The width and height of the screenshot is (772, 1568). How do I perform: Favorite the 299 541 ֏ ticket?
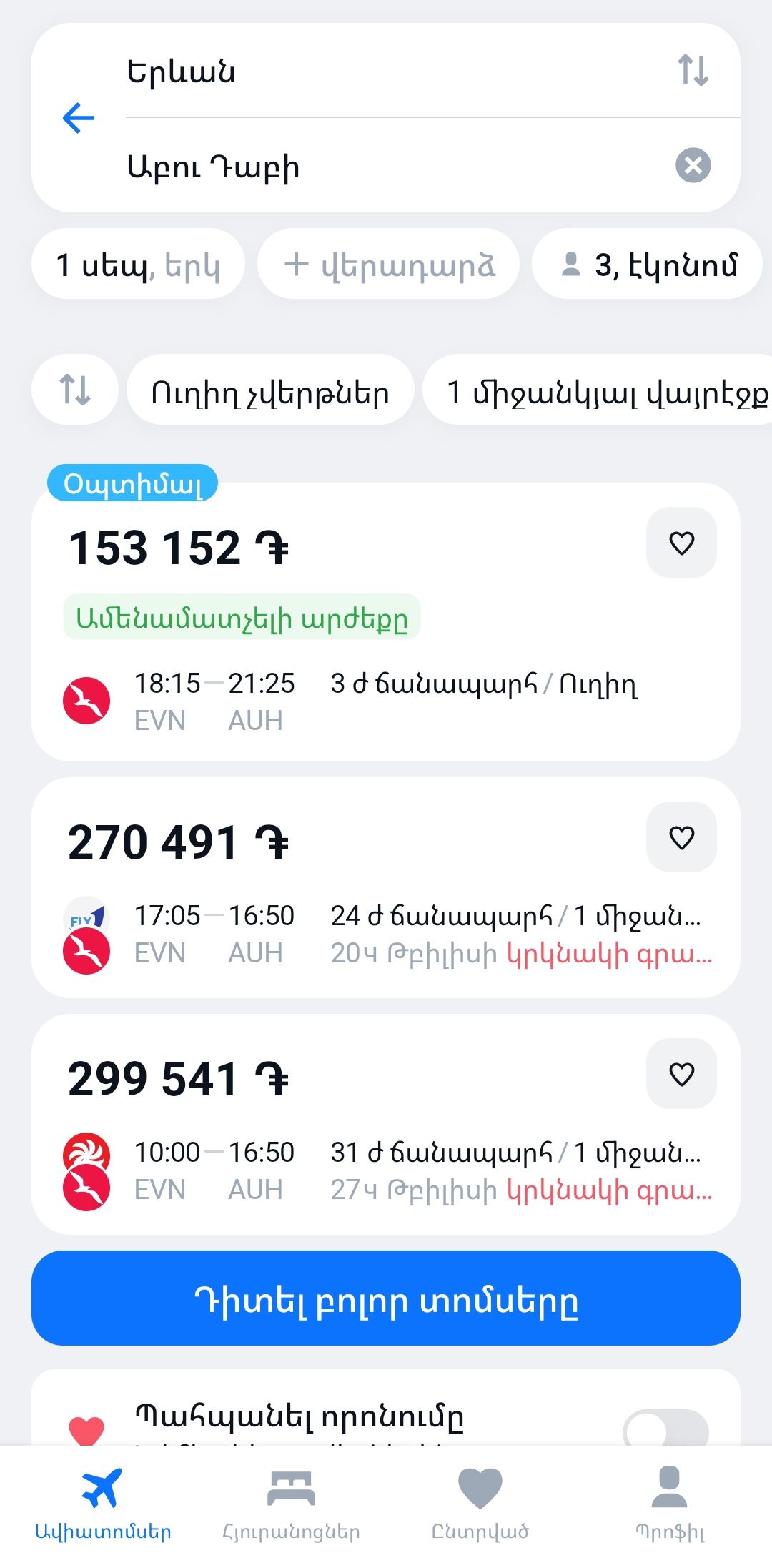tap(681, 1074)
